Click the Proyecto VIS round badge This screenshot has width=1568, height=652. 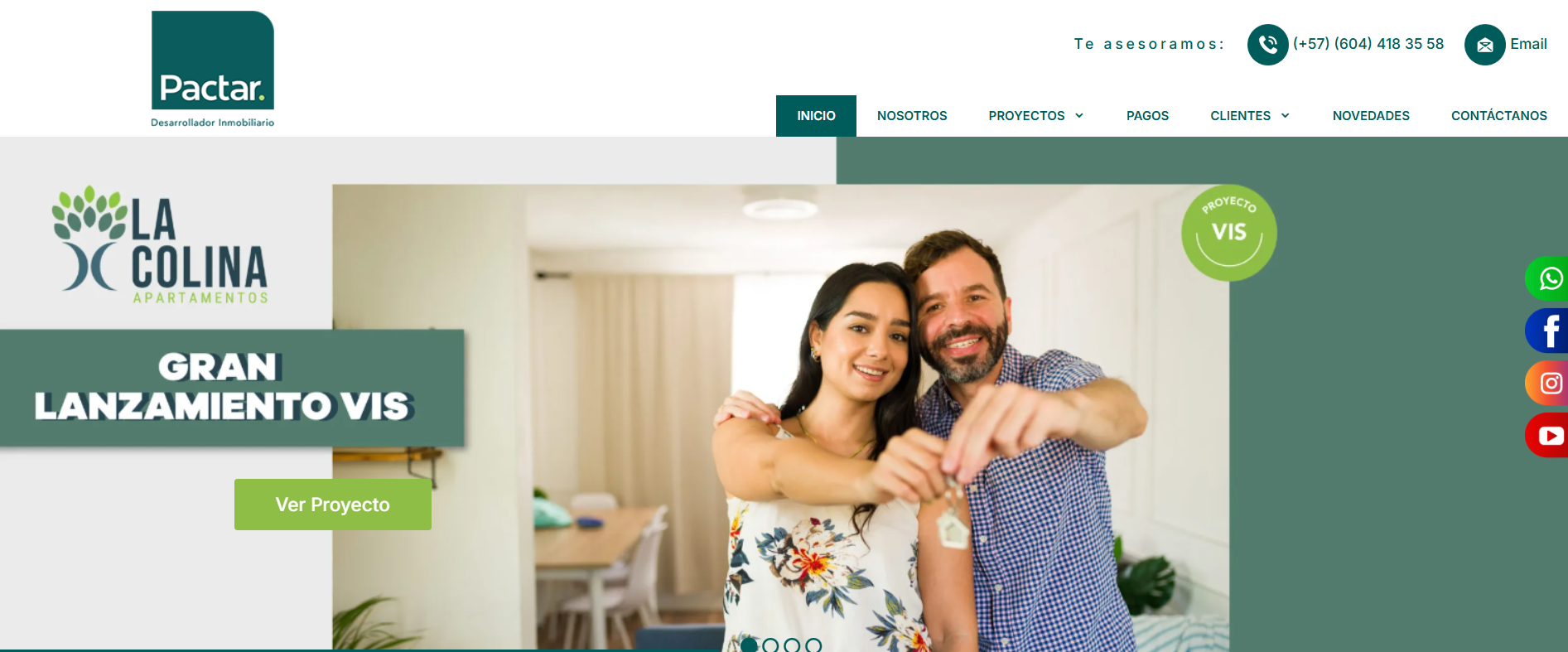1229,233
